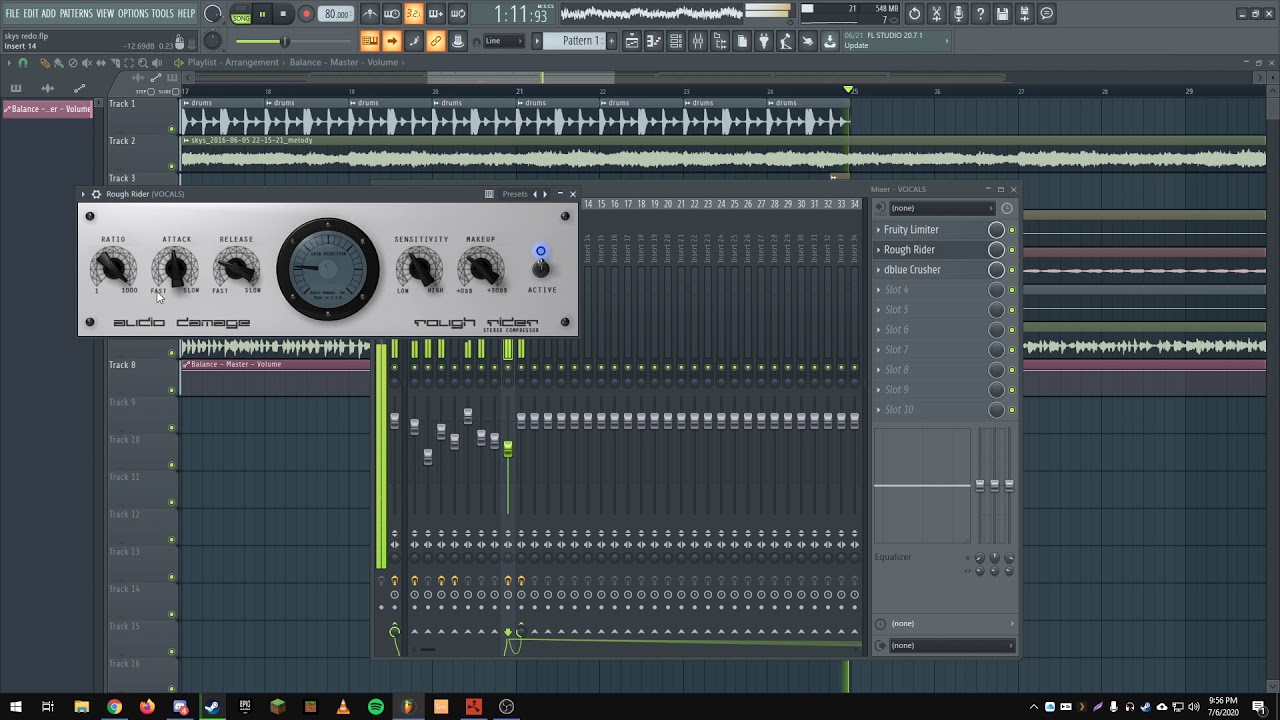Toggle the multilink controllers link icon
Viewport: 1280px width, 720px height.
click(x=436, y=41)
